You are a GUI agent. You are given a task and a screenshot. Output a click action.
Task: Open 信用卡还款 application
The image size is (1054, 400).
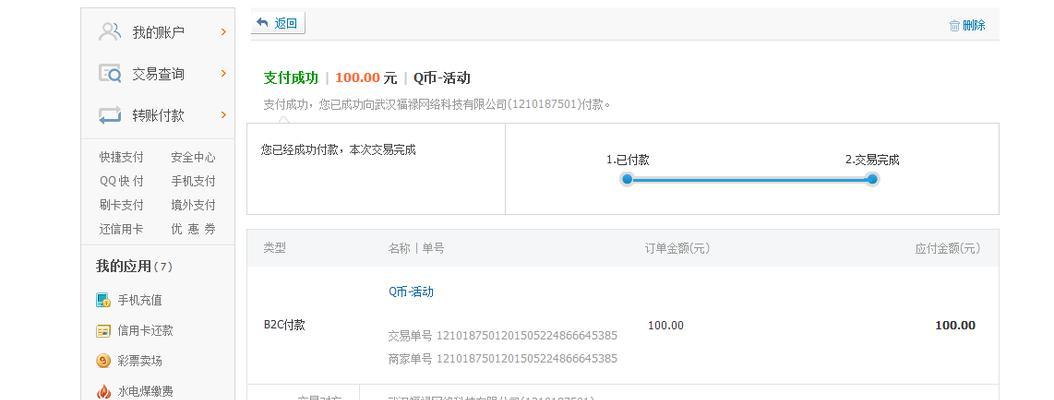(x=145, y=331)
